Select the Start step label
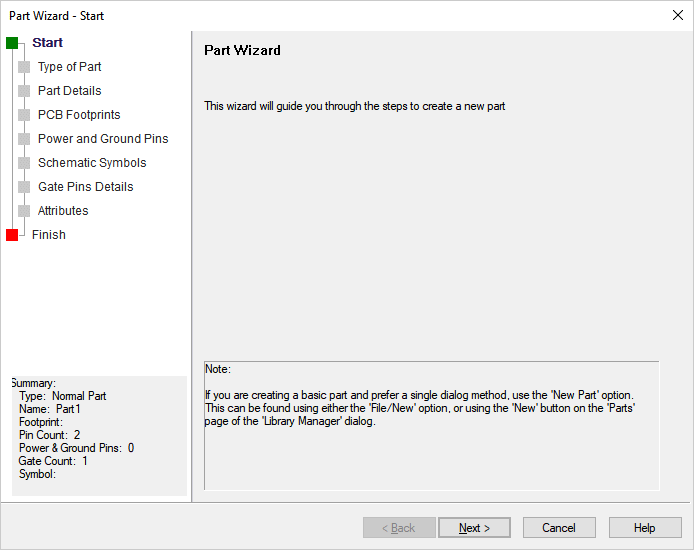This screenshot has width=694, height=550. point(47,43)
